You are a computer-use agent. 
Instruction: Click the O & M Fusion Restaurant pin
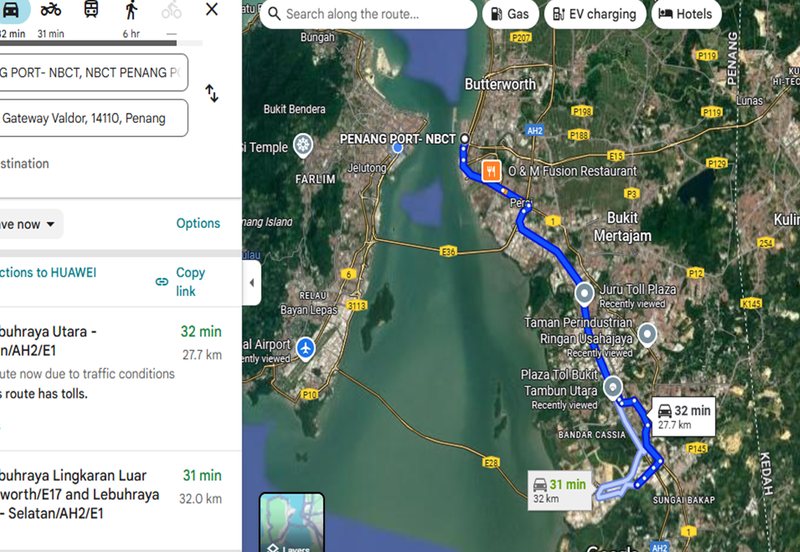(491, 171)
